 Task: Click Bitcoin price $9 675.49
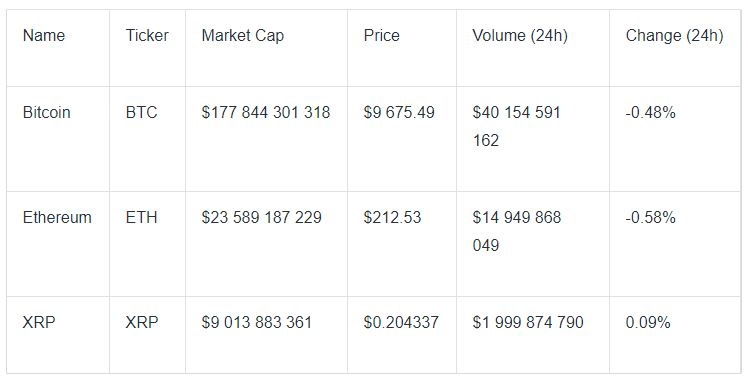(399, 113)
